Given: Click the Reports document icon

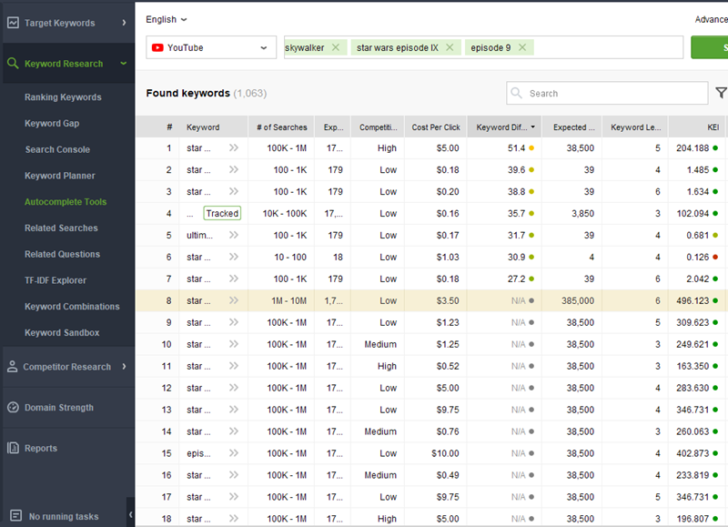Looking at the screenshot, I should (13, 449).
